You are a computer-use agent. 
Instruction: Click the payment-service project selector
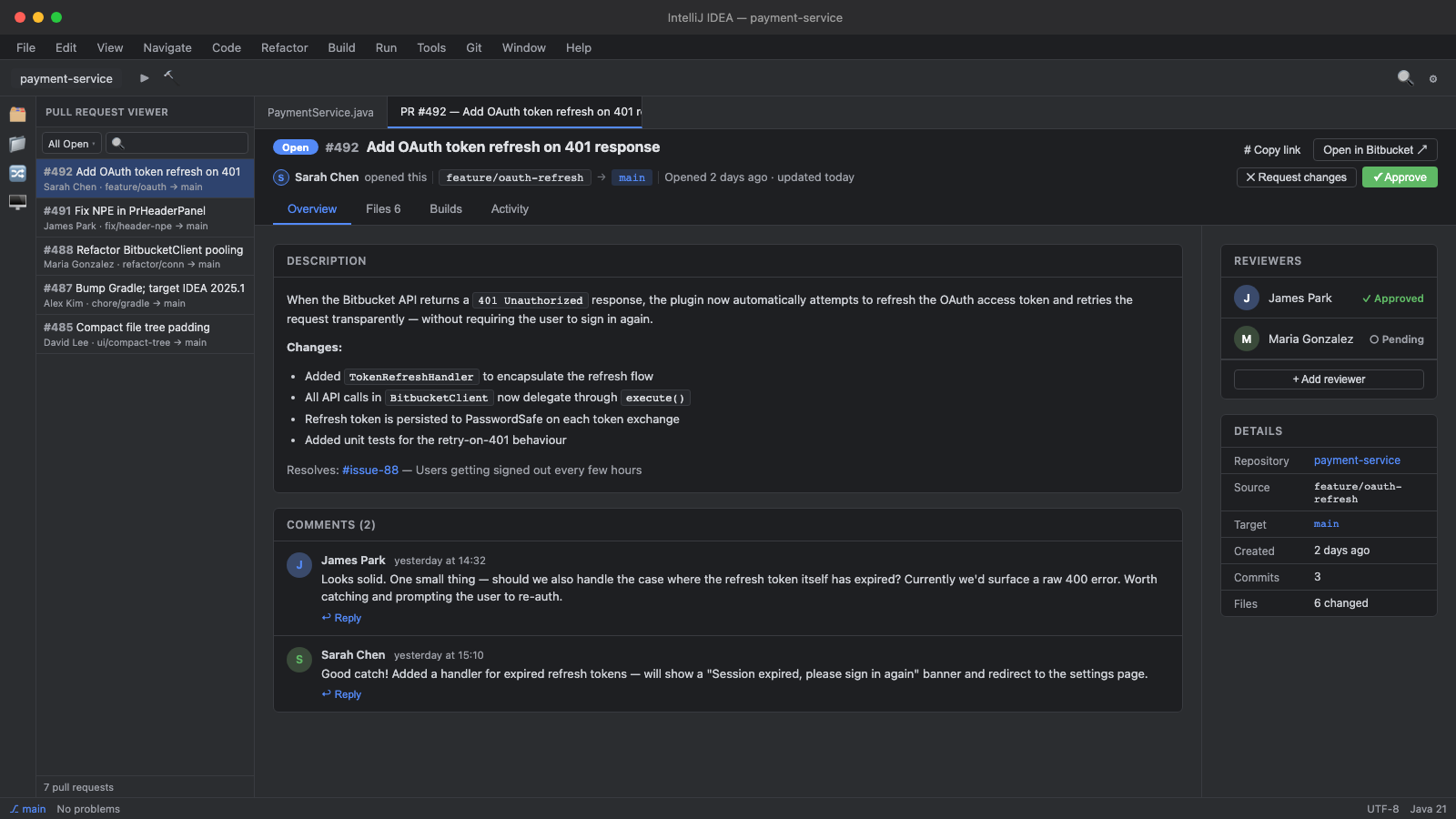pos(66,78)
